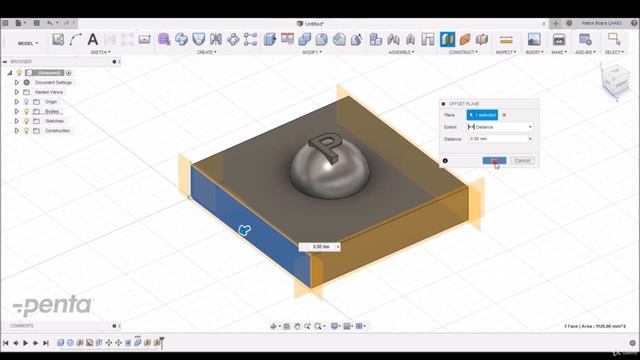Click Cancel in Offset Plane dialog

pos(522,160)
